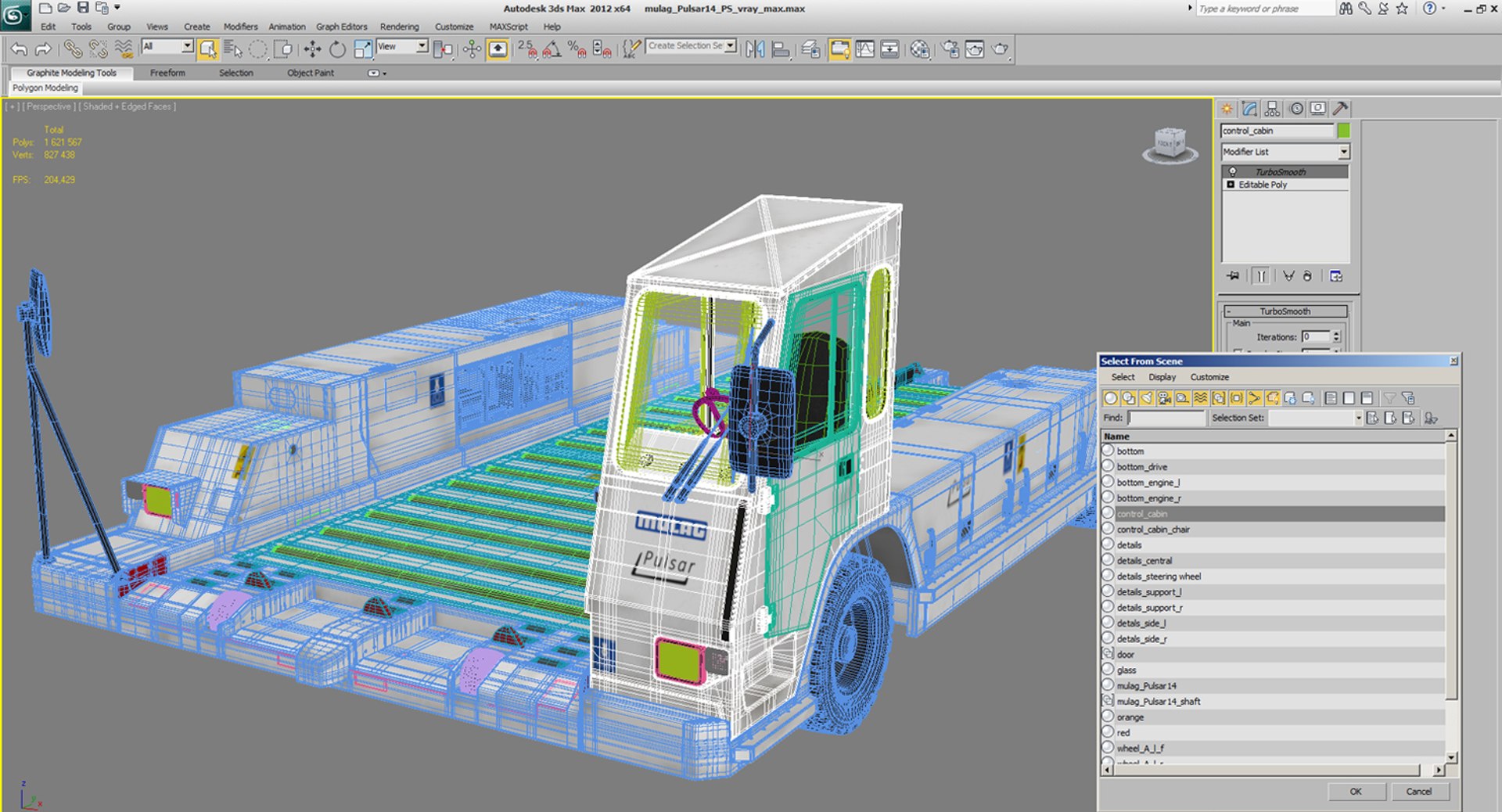Switch to Hierarchy command panel tab

pos(1273,109)
